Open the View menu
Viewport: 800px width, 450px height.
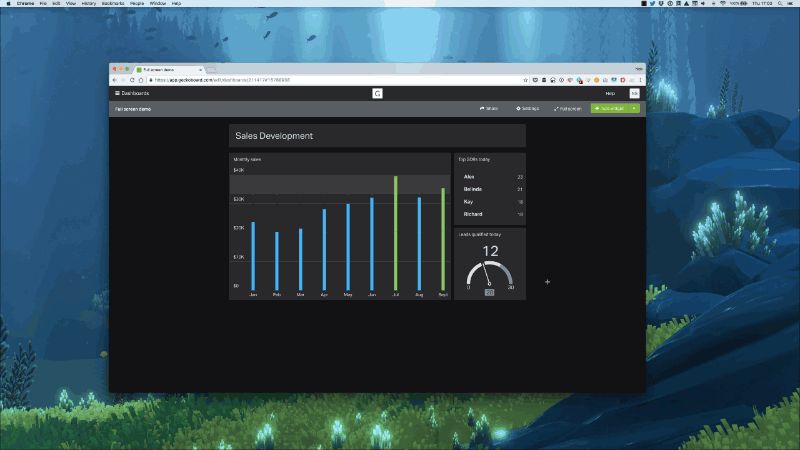71,3
